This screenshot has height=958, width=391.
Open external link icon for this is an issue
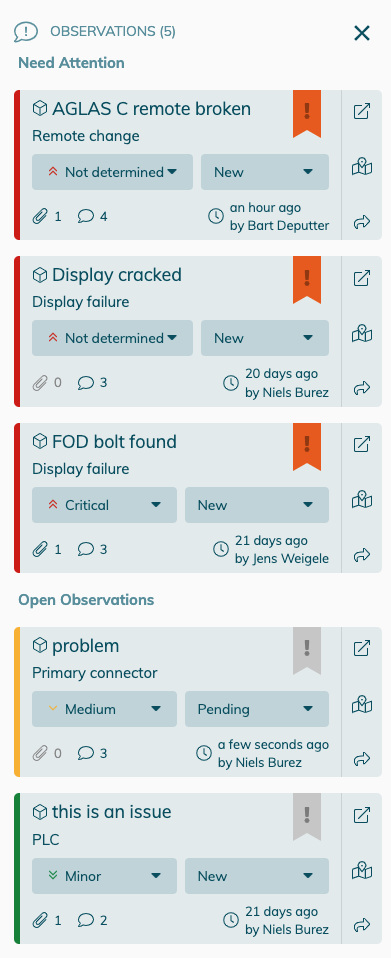[x=362, y=815]
